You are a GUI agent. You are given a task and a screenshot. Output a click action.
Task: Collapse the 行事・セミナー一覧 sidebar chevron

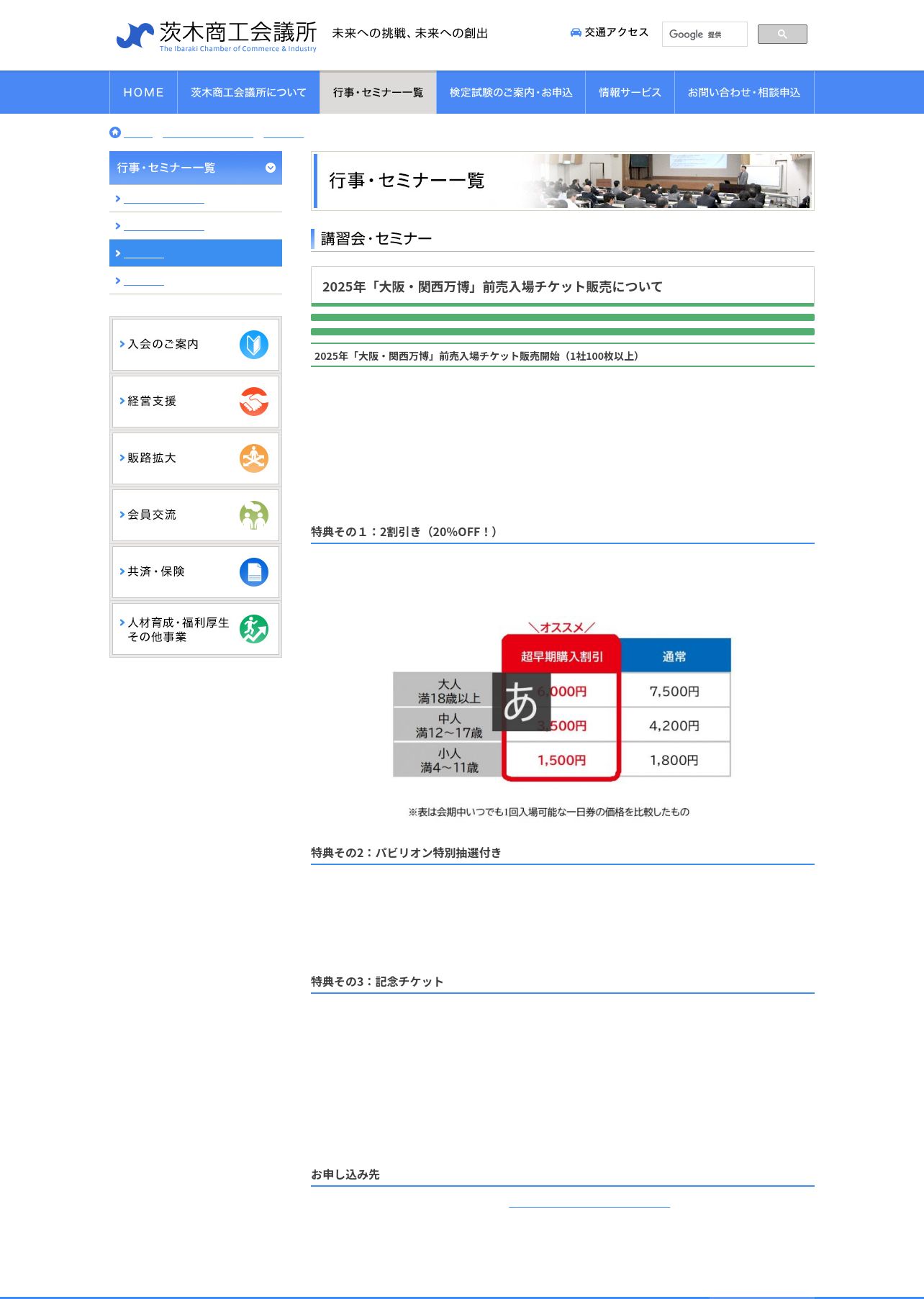coord(271,168)
